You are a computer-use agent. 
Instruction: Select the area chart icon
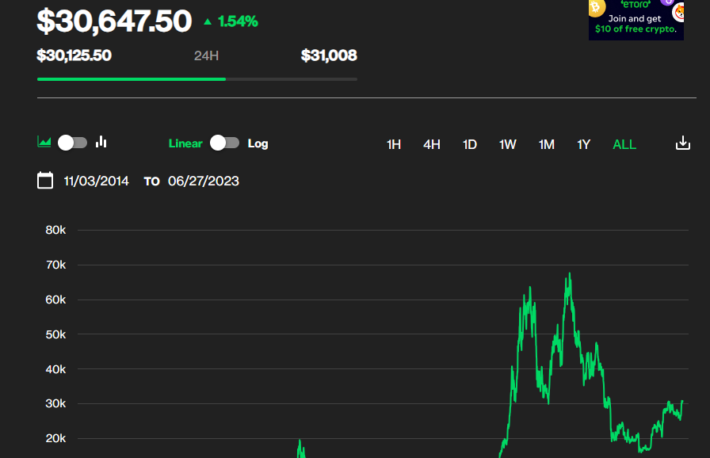44,142
